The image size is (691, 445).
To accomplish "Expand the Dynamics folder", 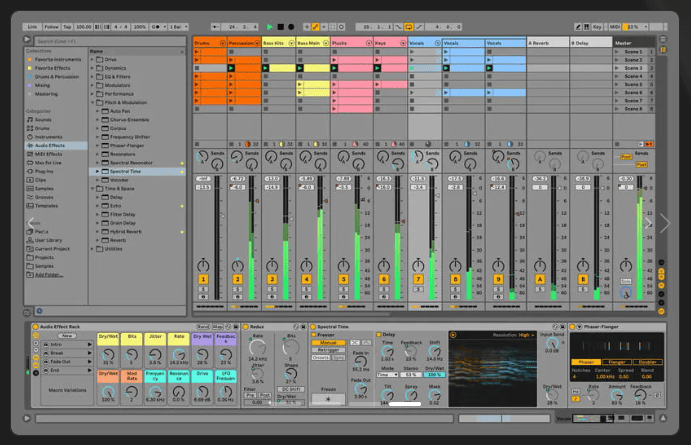I will (x=92, y=68).
